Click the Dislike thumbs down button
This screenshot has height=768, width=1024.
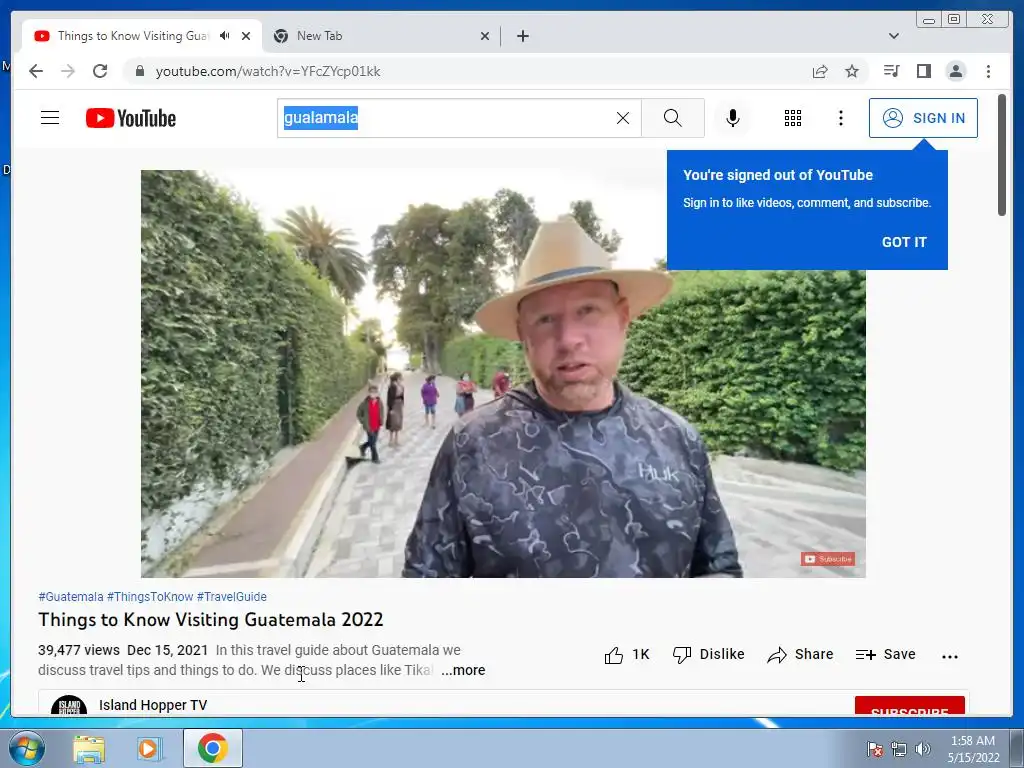click(709, 654)
